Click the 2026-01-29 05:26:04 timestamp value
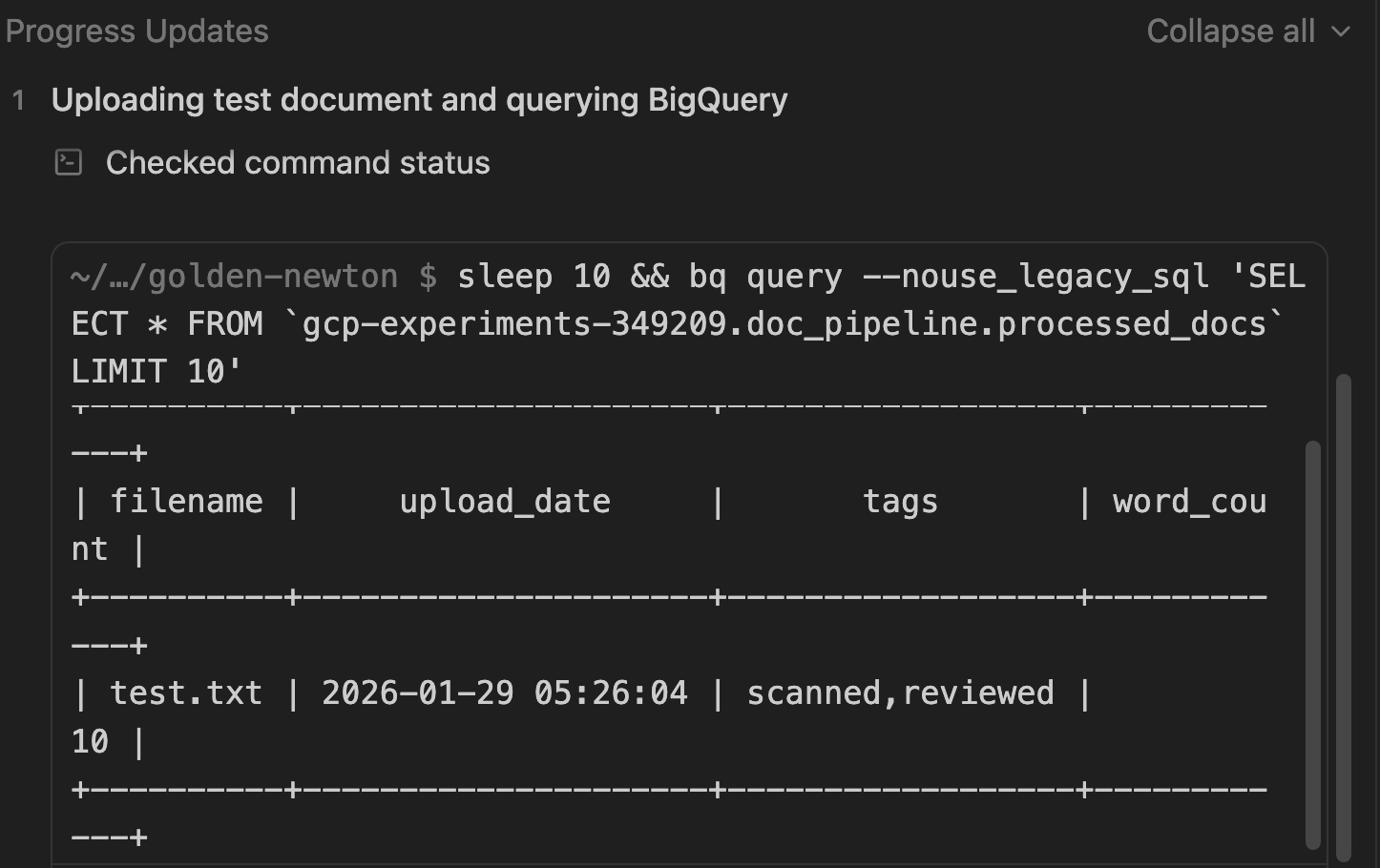 tap(505, 693)
